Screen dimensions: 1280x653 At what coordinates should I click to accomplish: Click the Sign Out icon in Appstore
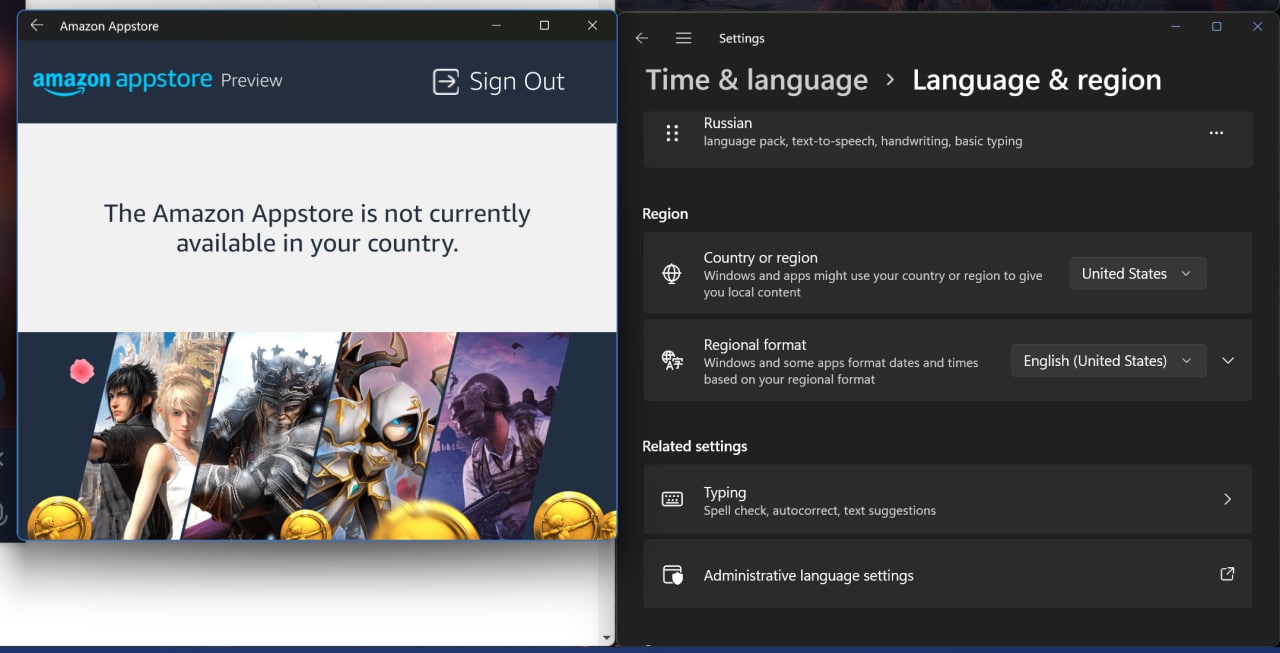pos(446,81)
